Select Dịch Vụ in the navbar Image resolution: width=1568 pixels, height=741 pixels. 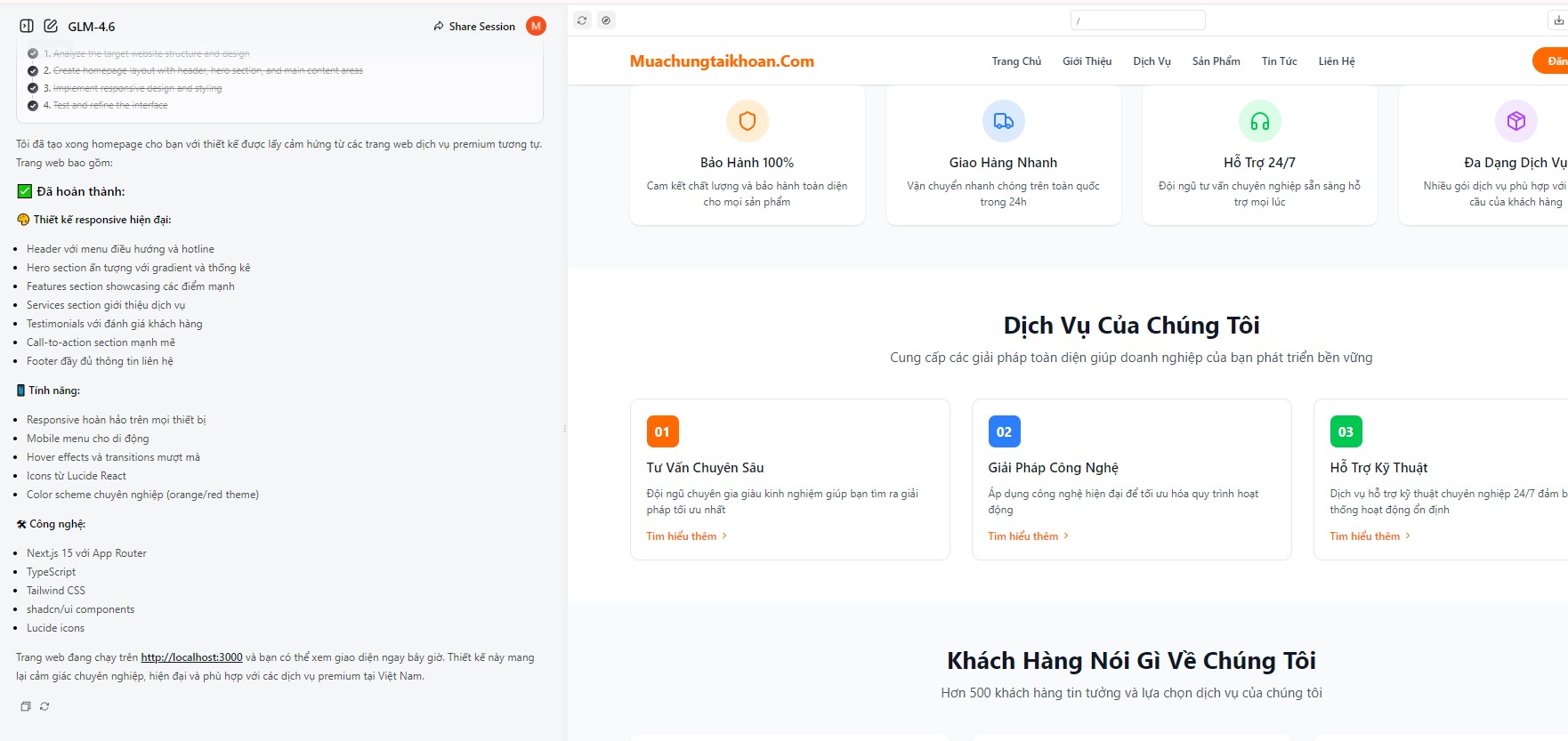(x=1152, y=61)
